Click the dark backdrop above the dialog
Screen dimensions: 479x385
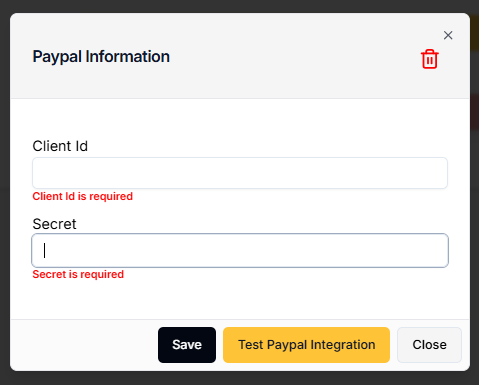coord(239,6)
